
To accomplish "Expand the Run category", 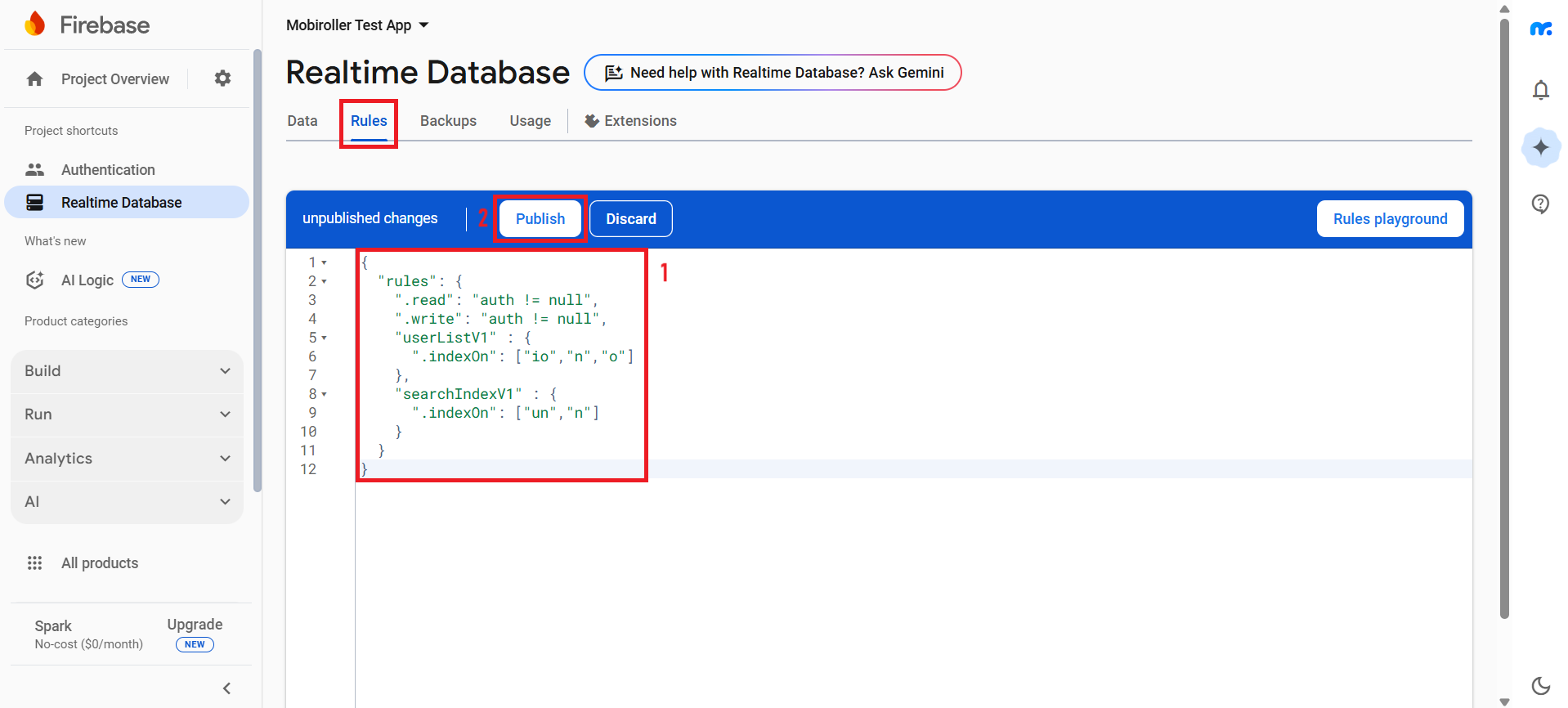I will coord(127,414).
